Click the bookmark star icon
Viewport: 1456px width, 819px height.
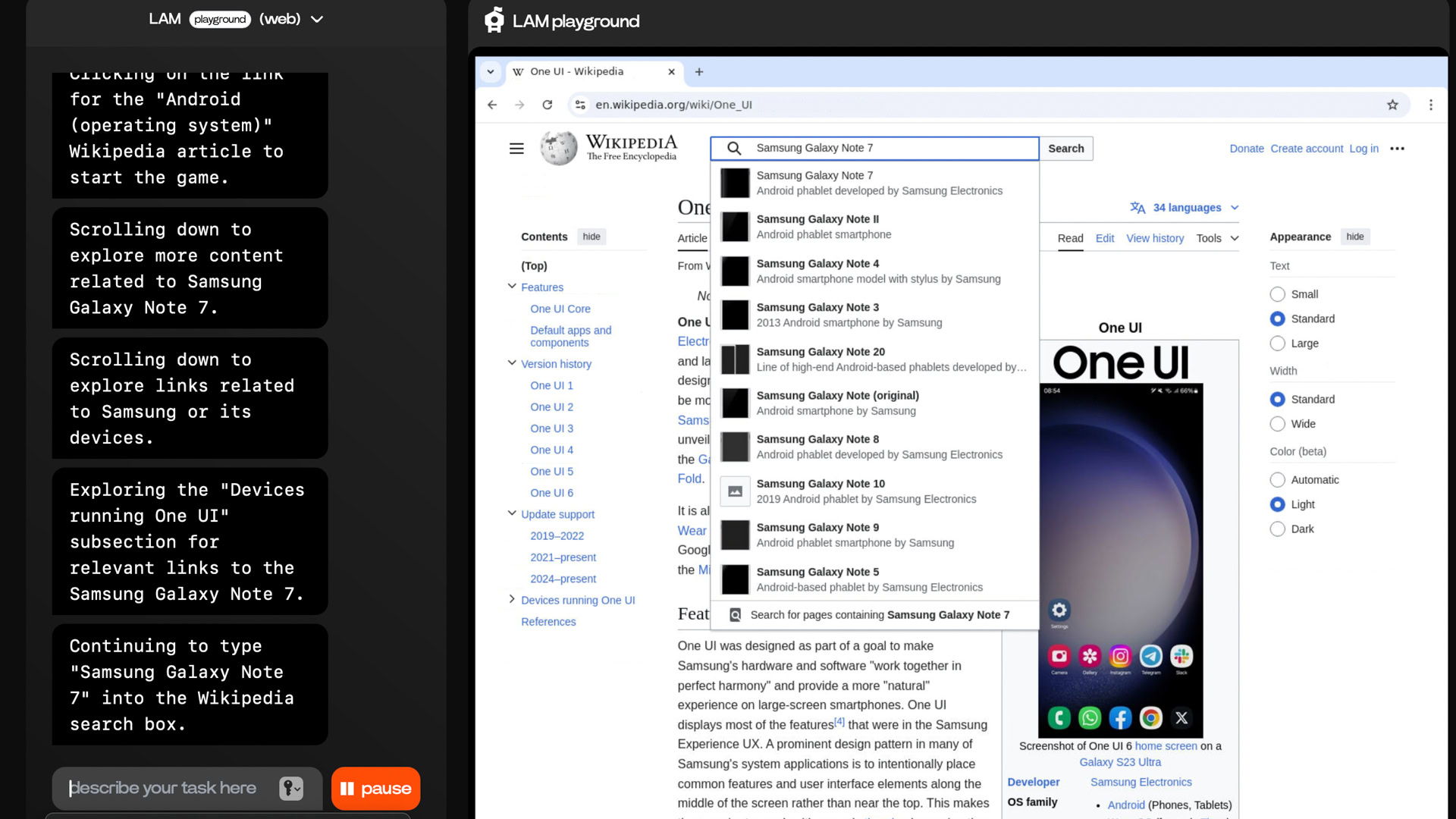click(1392, 104)
